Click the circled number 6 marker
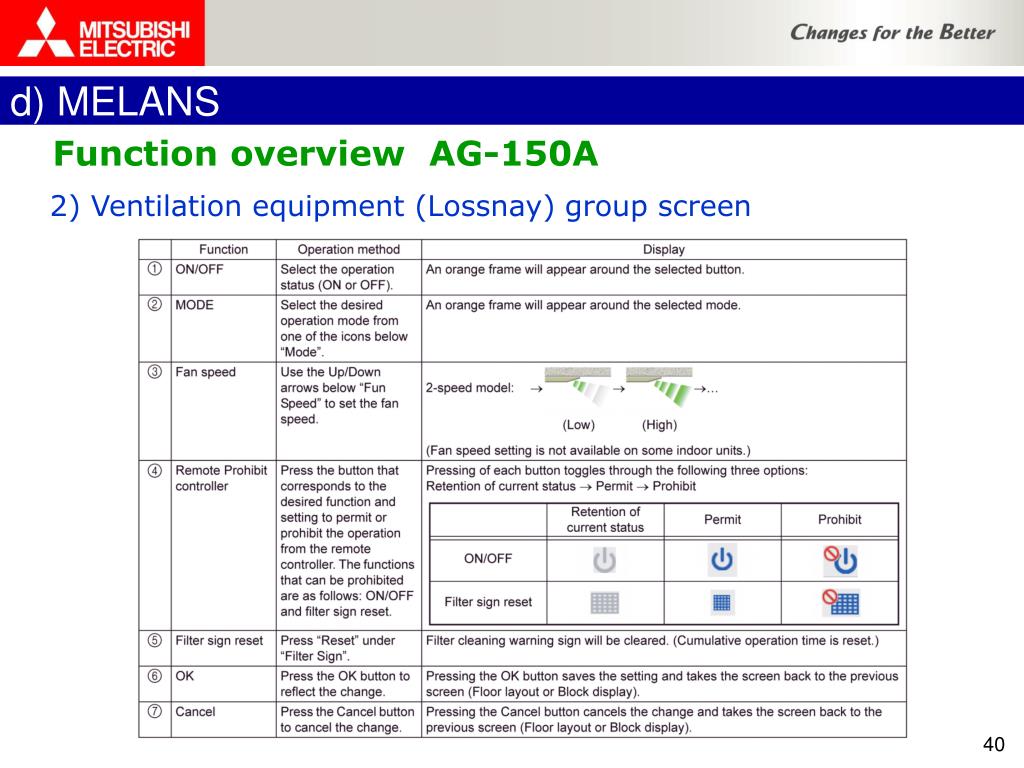The image size is (1024, 768). [x=155, y=675]
